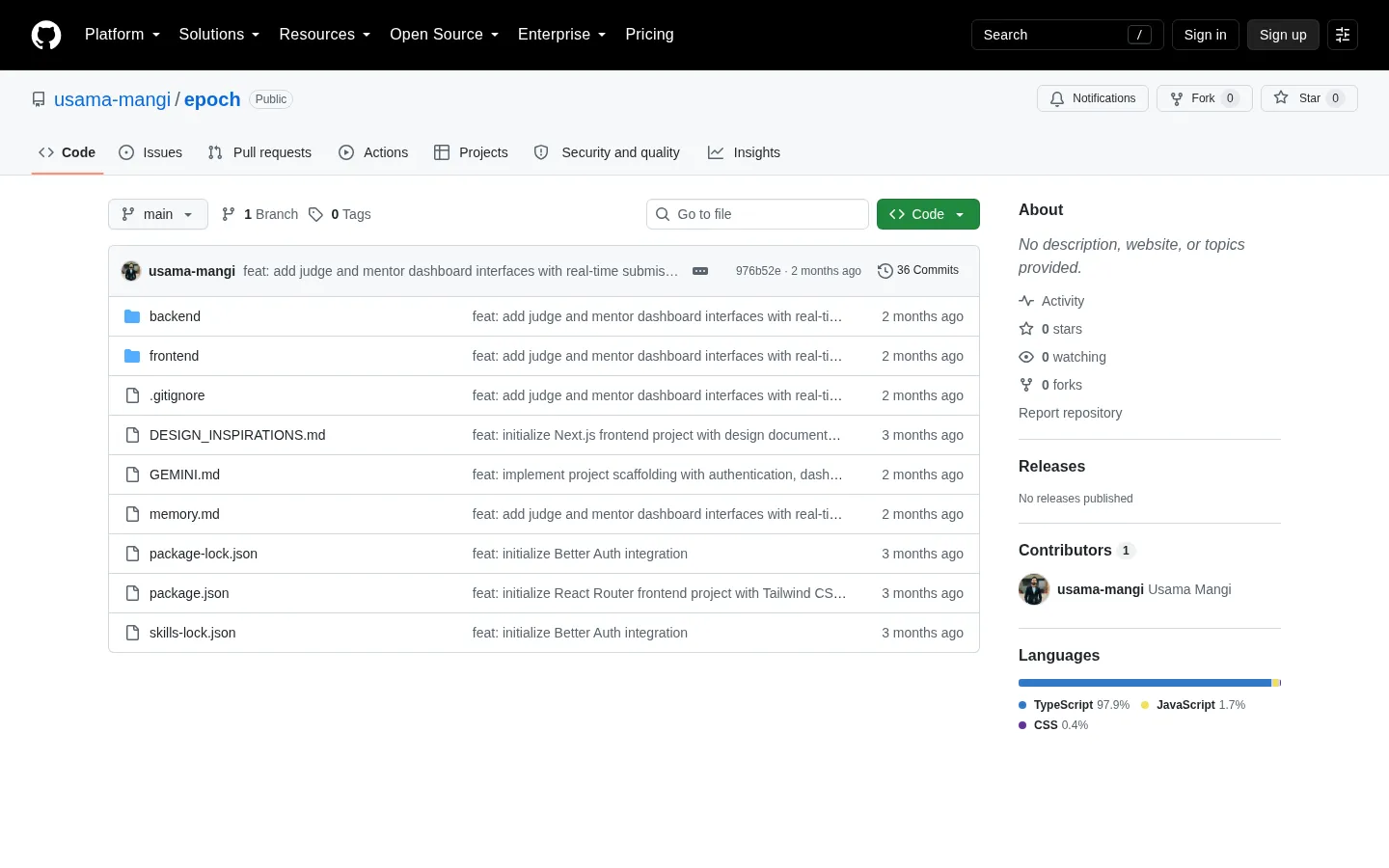The image size is (1389, 868).
Task: Expand the main branch dropdown
Action: point(158,214)
